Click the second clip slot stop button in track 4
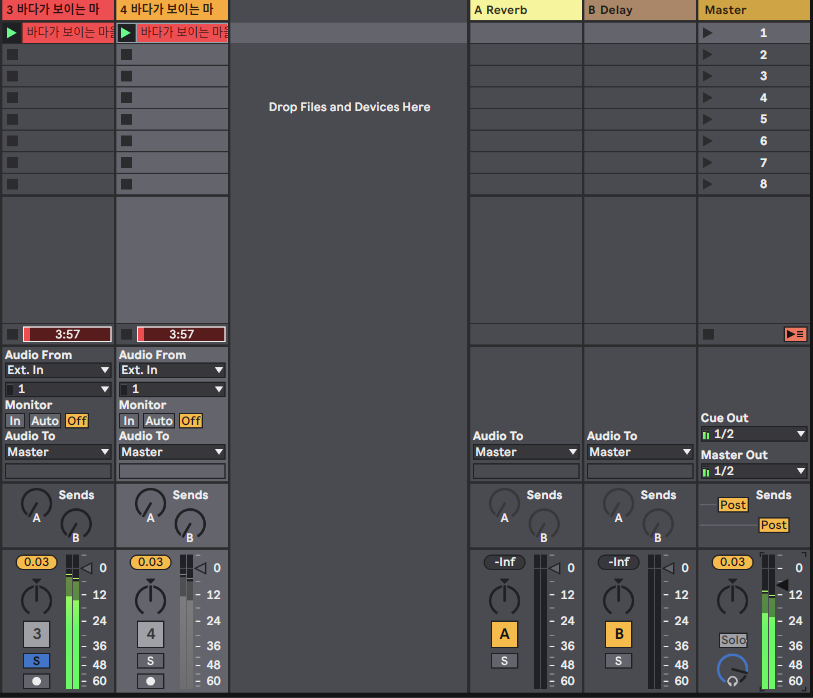Screen dimensions: 813x698 [x=127, y=54]
